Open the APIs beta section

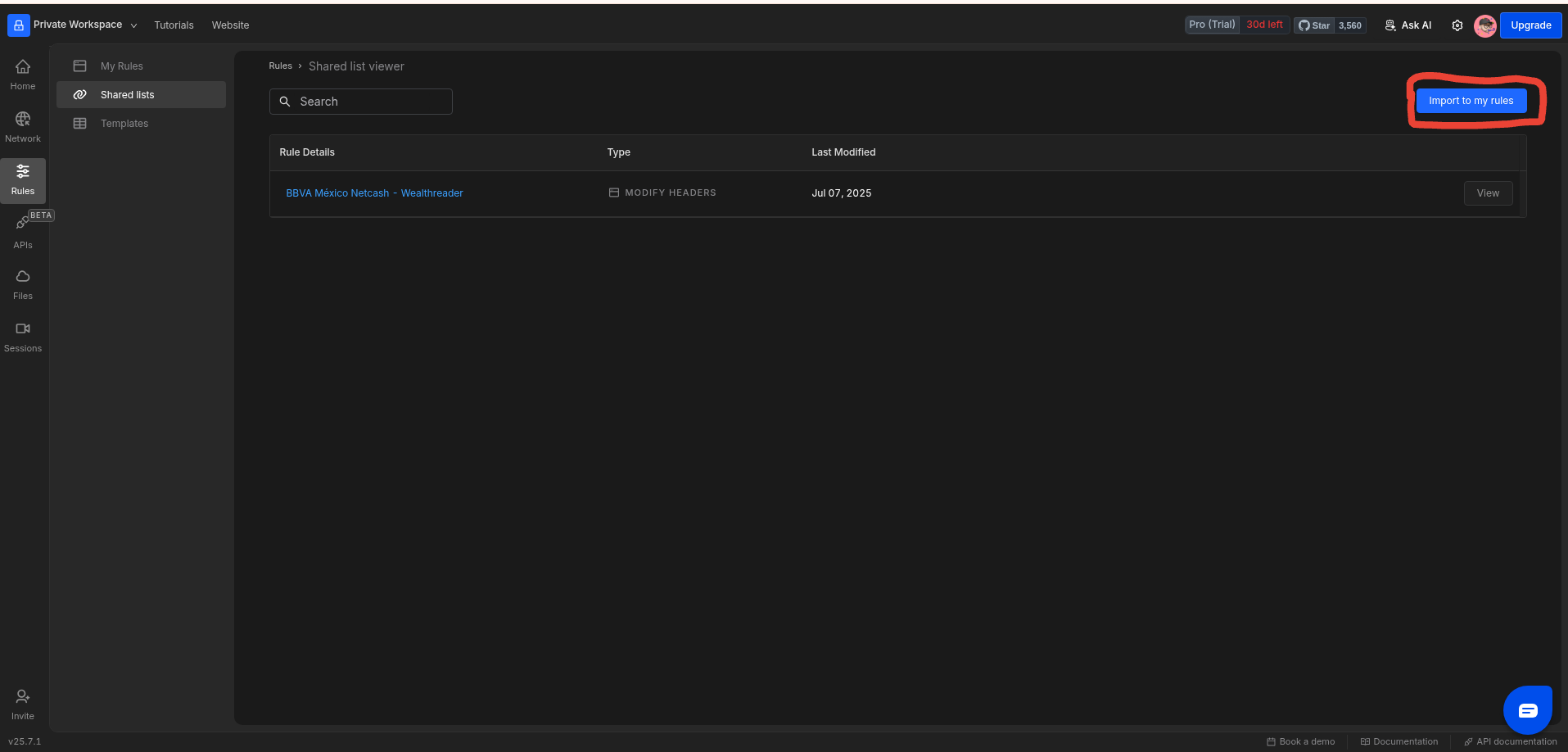click(x=23, y=233)
